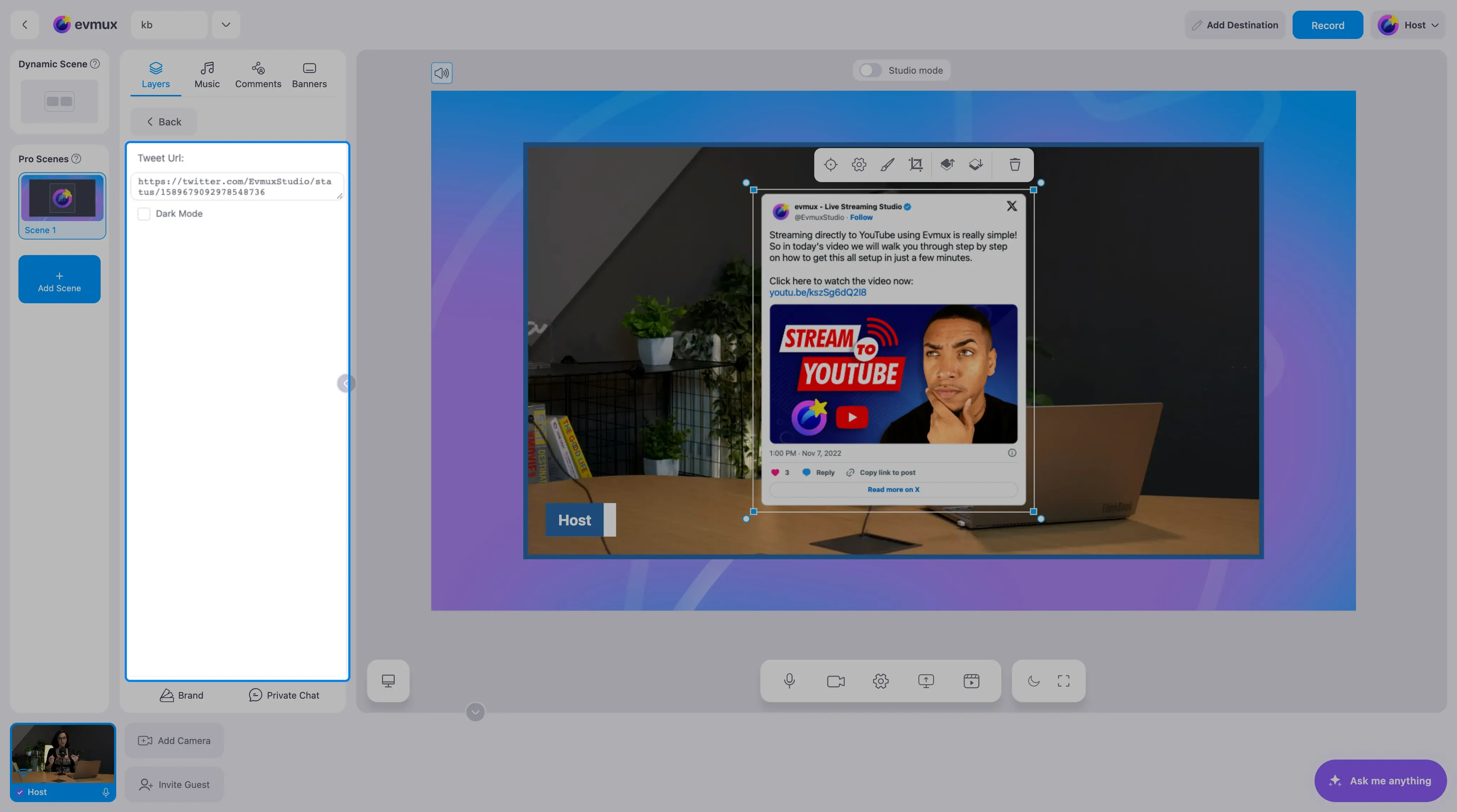Collapse bottom section with down chevron
This screenshot has width=1457, height=812.
475,712
